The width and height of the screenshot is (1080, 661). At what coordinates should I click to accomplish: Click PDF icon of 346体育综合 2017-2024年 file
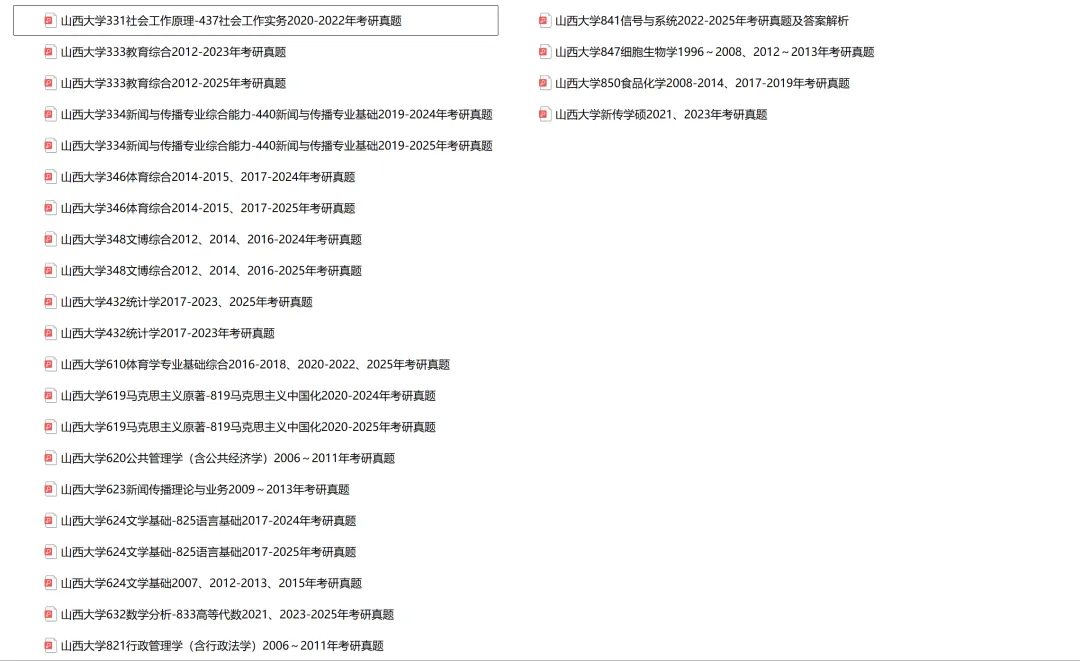pyautogui.click(x=50, y=177)
